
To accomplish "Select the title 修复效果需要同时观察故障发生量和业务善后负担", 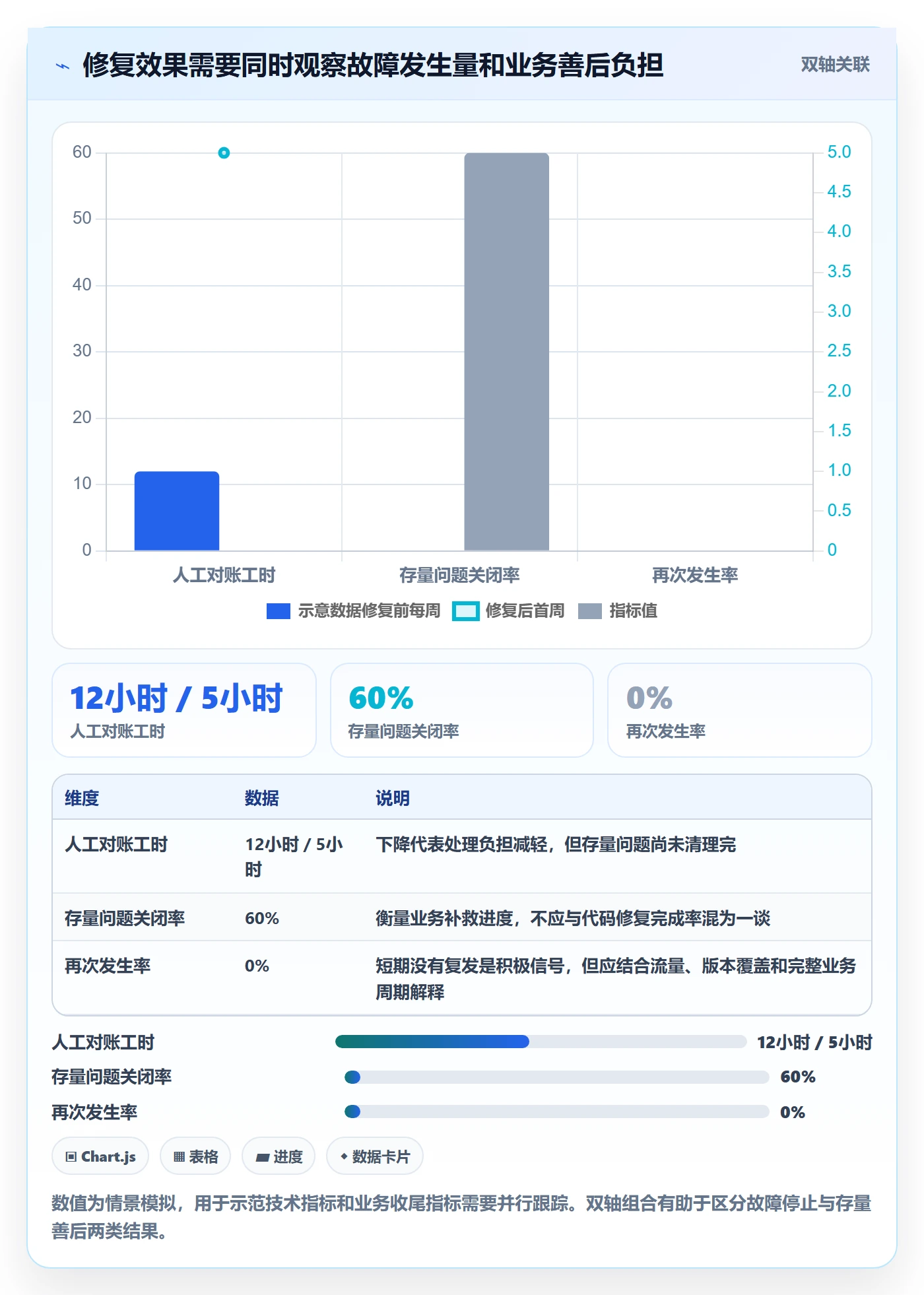I will coord(373,65).
